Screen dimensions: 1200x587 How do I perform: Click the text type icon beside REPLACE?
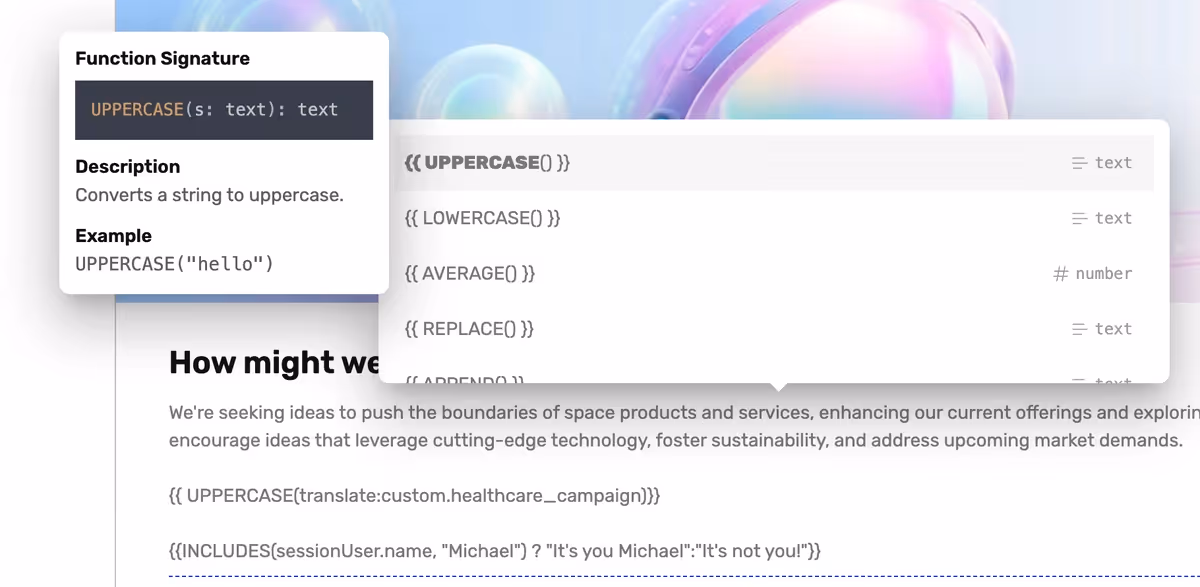tap(1079, 329)
